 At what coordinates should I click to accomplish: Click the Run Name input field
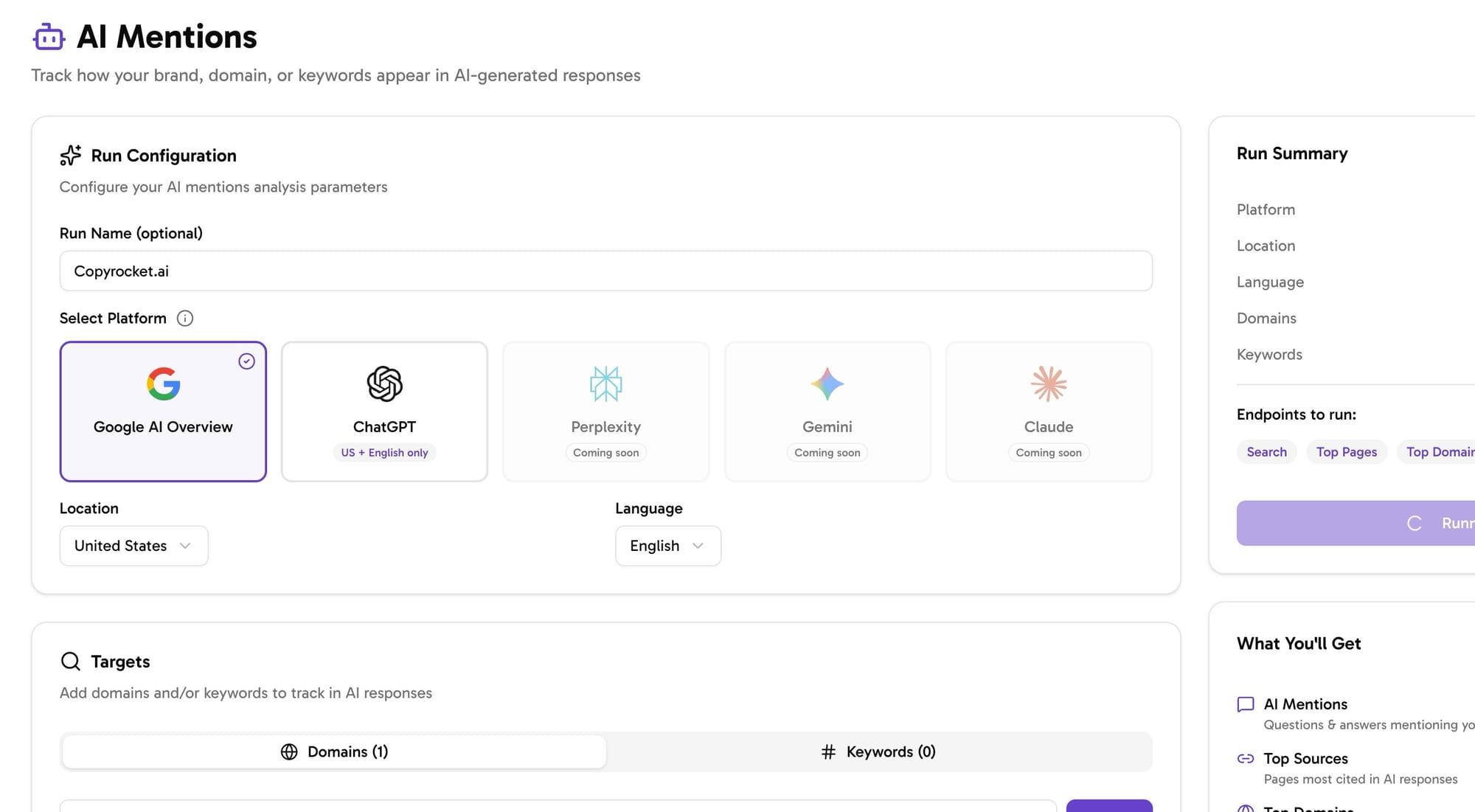605,271
